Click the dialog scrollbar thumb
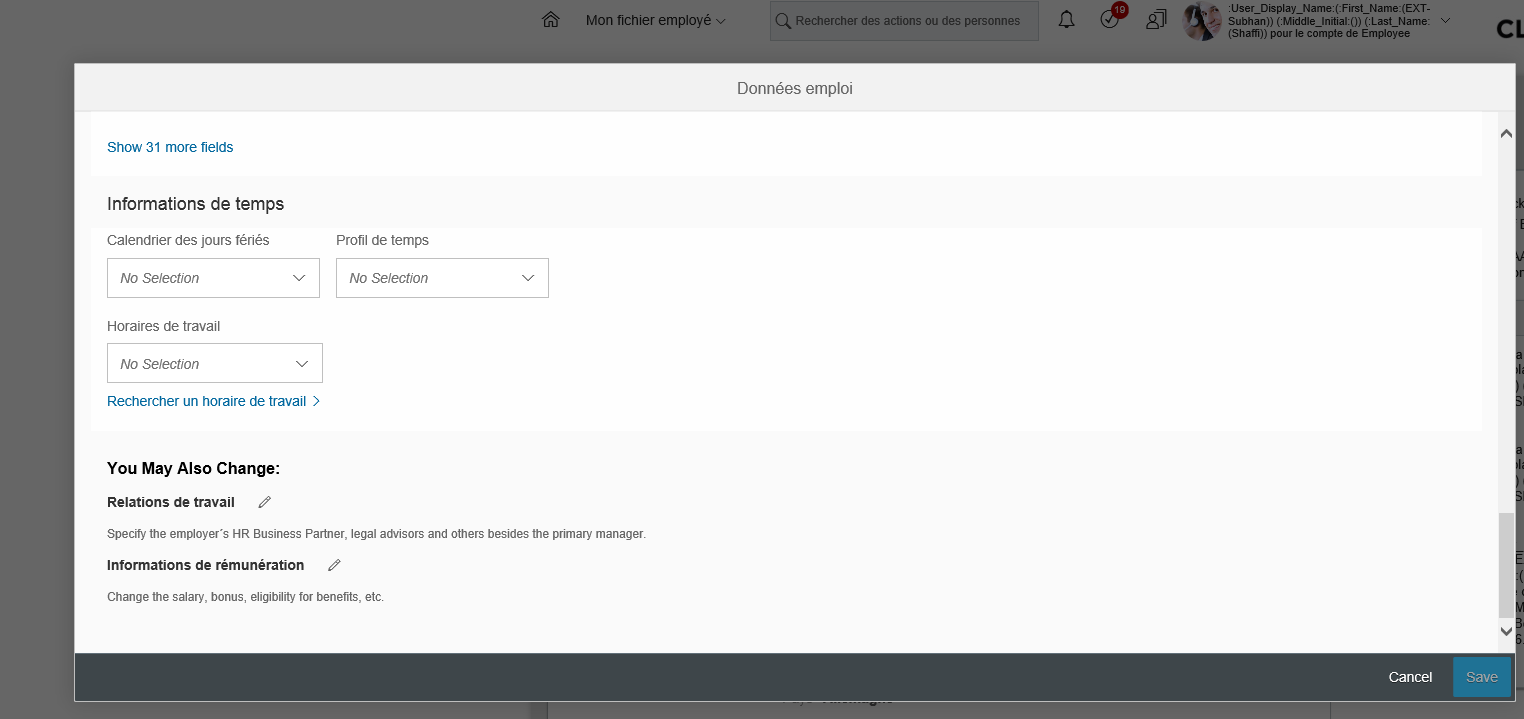1524x719 pixels. tap(1506, 565)
